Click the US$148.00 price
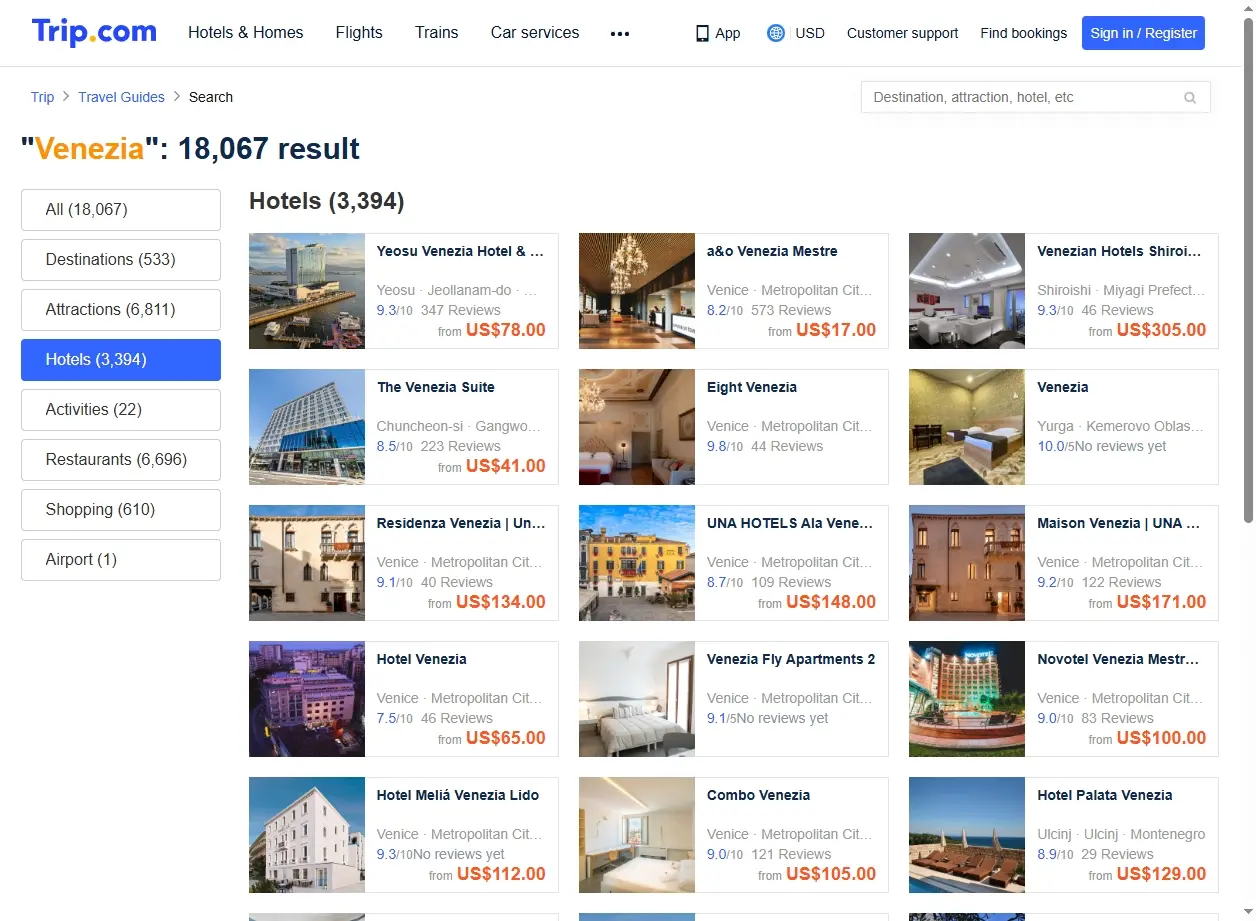1256x921 pixels. pos(831,602)
